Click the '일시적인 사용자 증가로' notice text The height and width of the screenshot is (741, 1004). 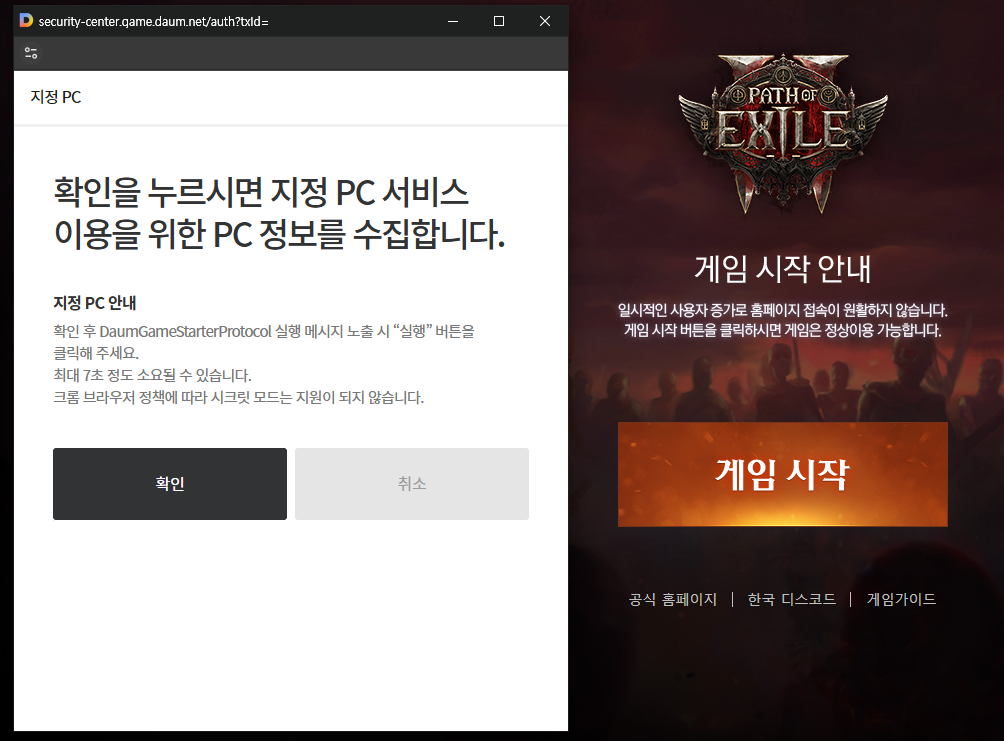click(782, 311)
